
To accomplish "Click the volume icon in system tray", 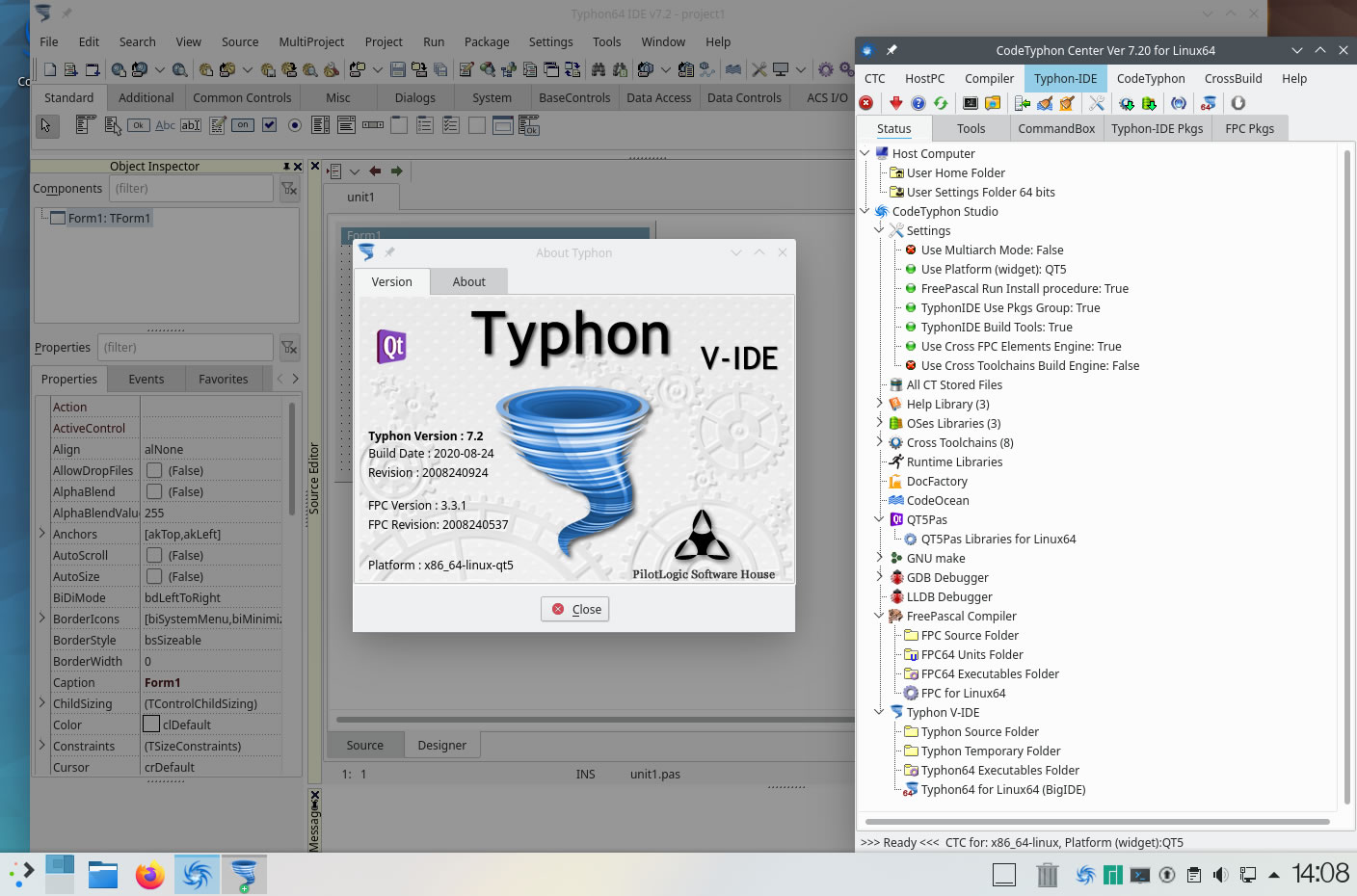I will (1220, 875).
